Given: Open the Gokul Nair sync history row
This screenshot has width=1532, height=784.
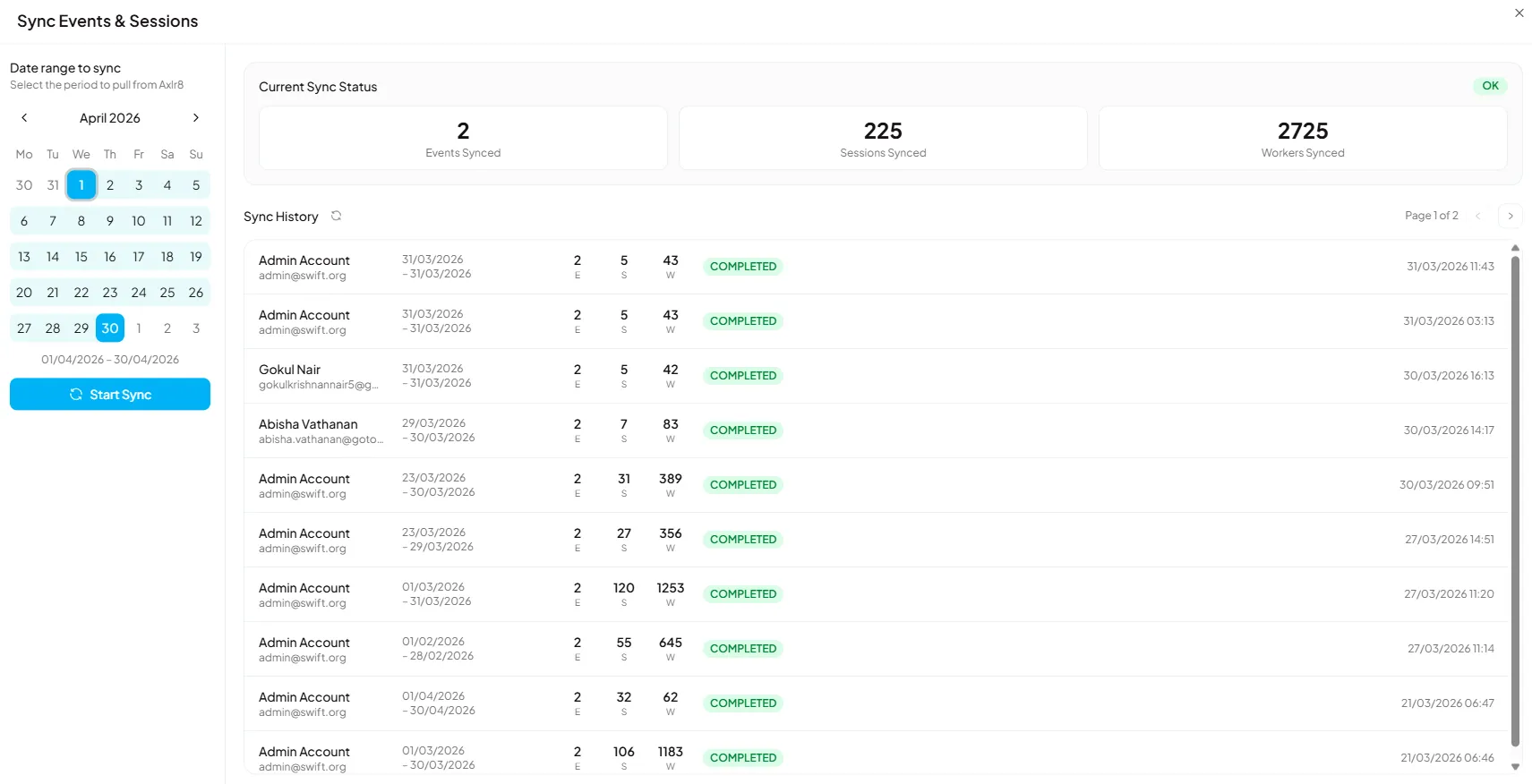Looking at the screenshot, I should [877, 376].
